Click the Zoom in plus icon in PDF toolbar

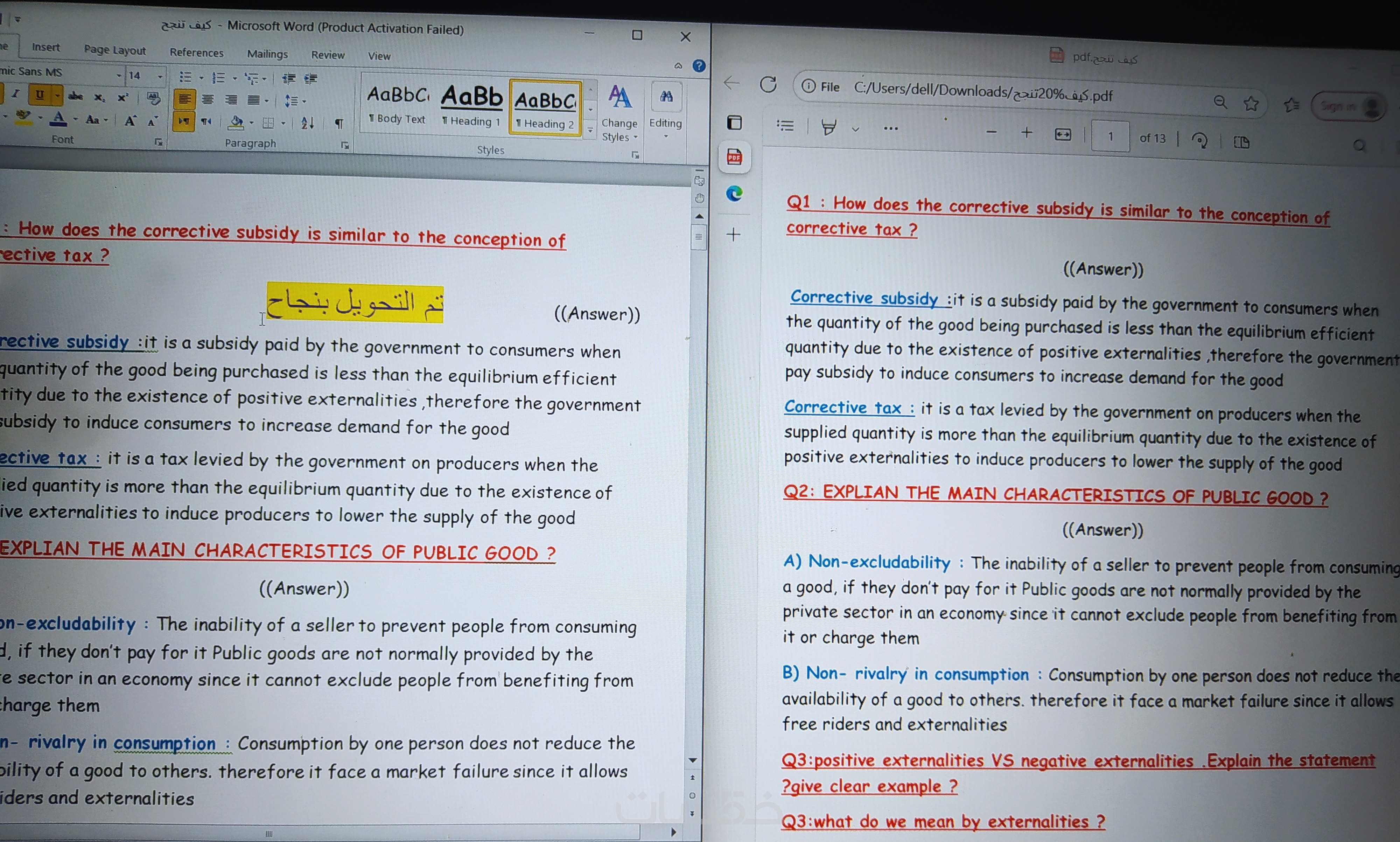tap(1026, 133)
